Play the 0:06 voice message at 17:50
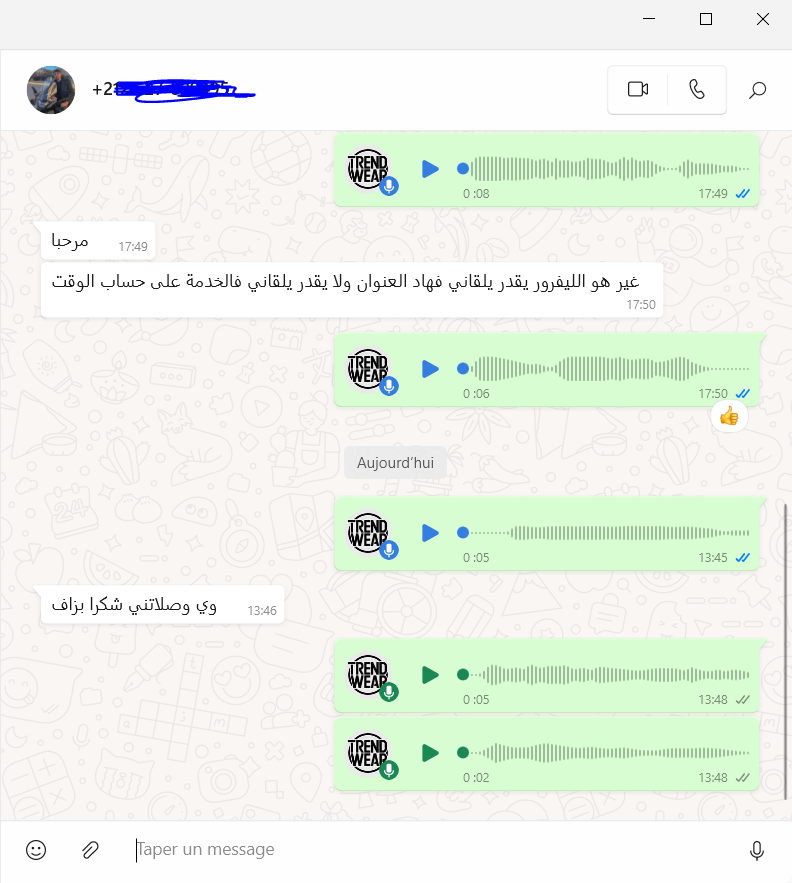This screenshot has width=792, height=883. pyautogui.click(x=430, y=369)
